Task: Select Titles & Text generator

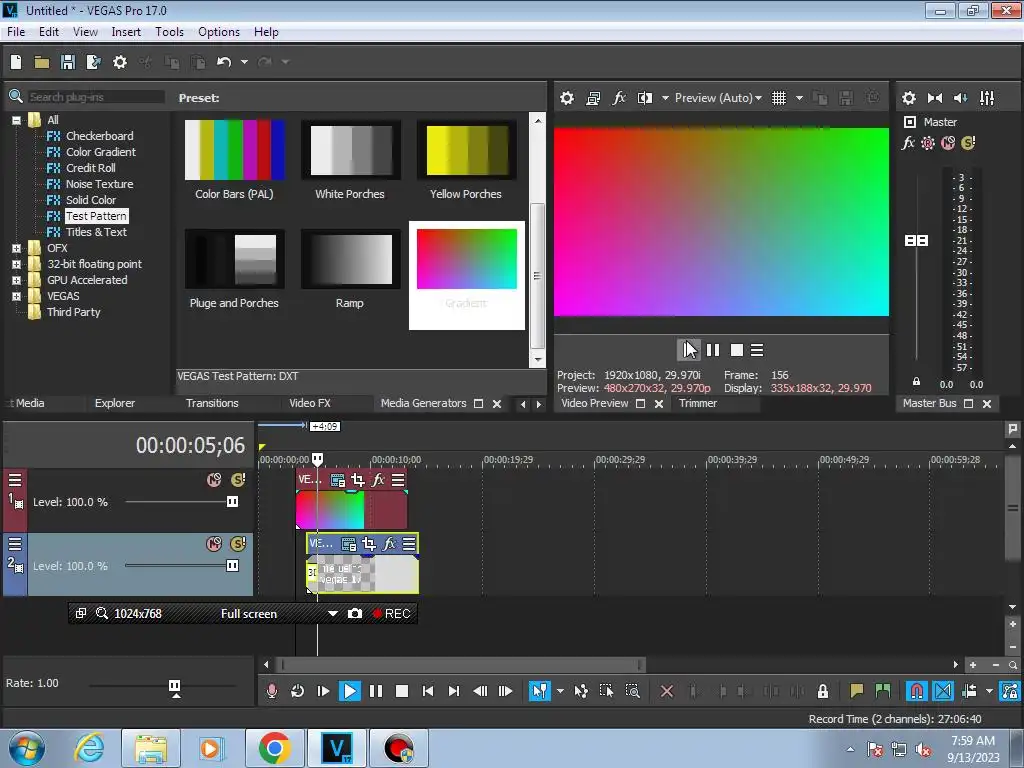Action: point(96,232)
